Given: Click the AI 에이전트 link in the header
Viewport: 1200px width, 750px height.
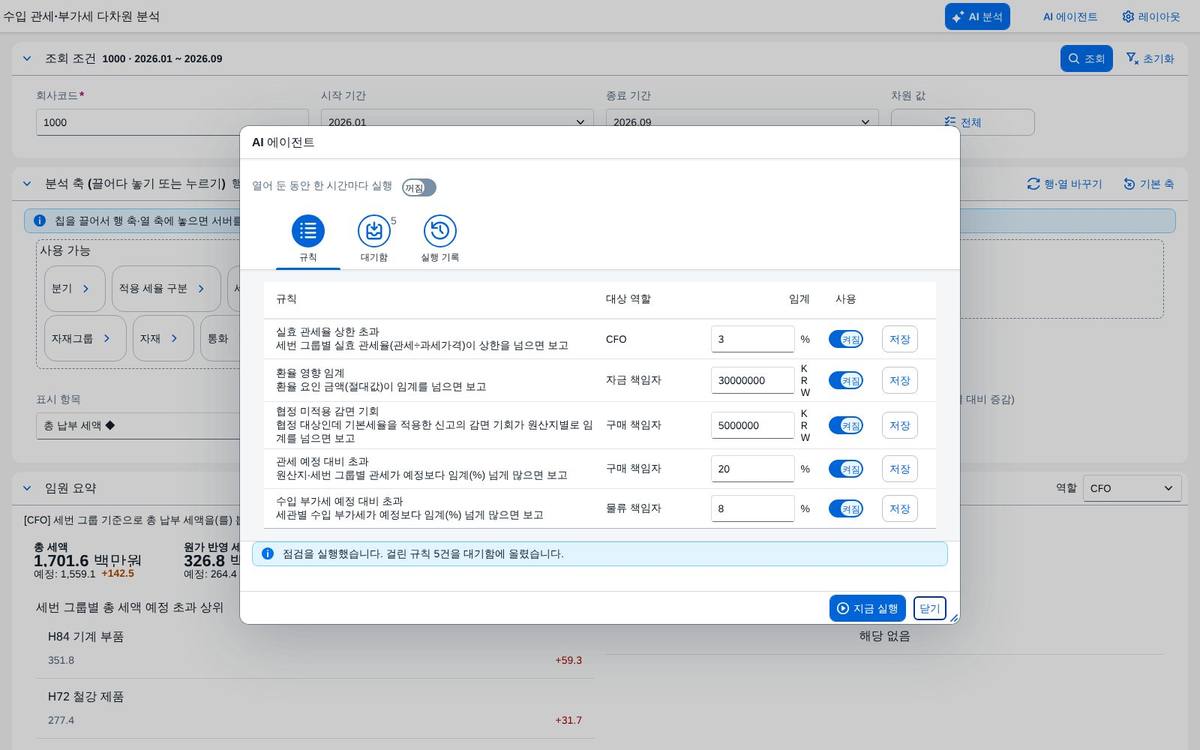Looking at the screenshot, I should (x=1070, y=17).
